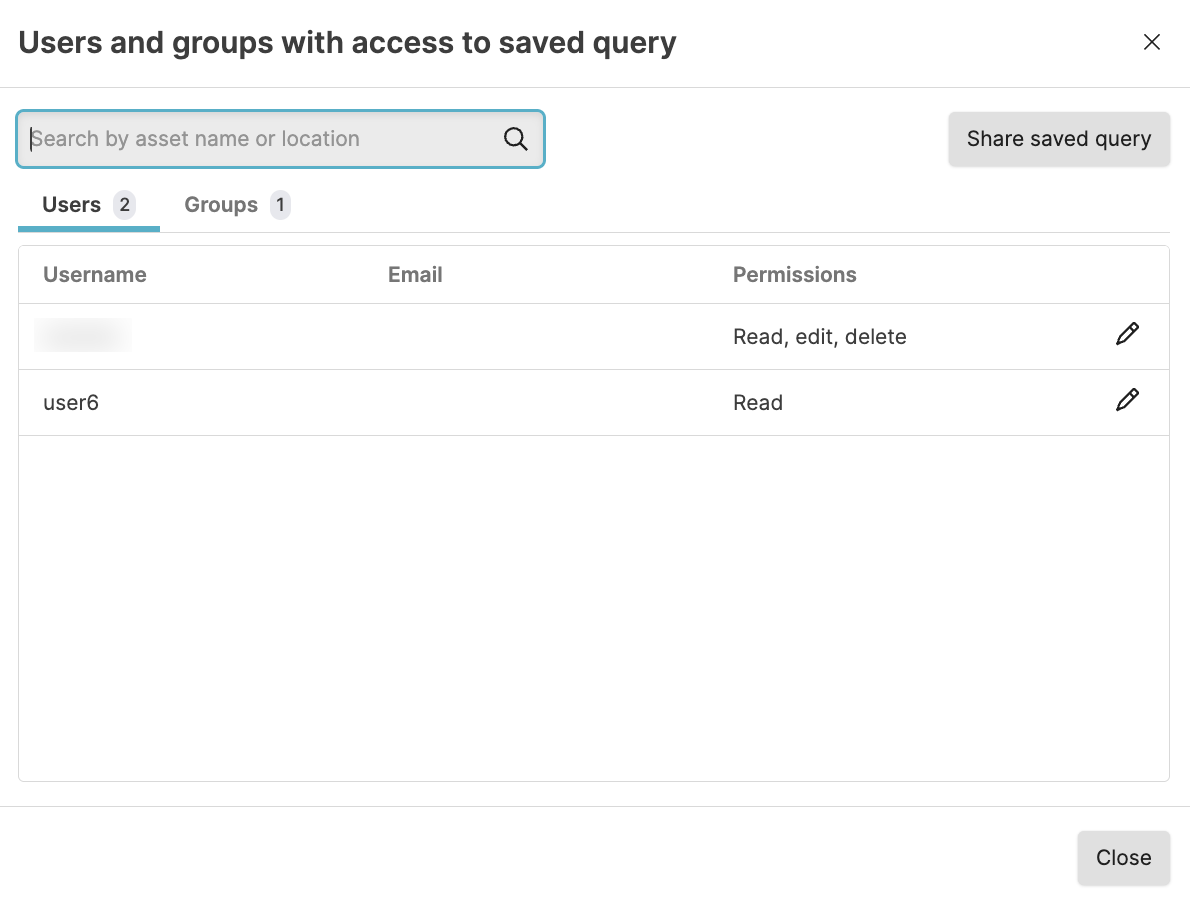Switch to the Groups tab
Viewport: 1190px width, 906px height.
point(221,205)
